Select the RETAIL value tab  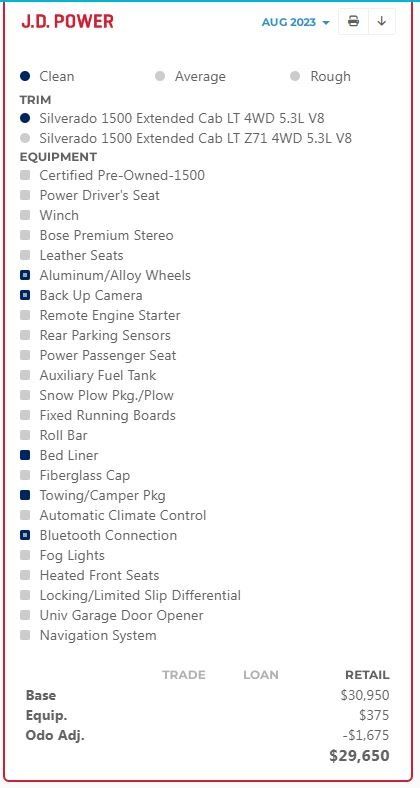[x=367, y=675]
